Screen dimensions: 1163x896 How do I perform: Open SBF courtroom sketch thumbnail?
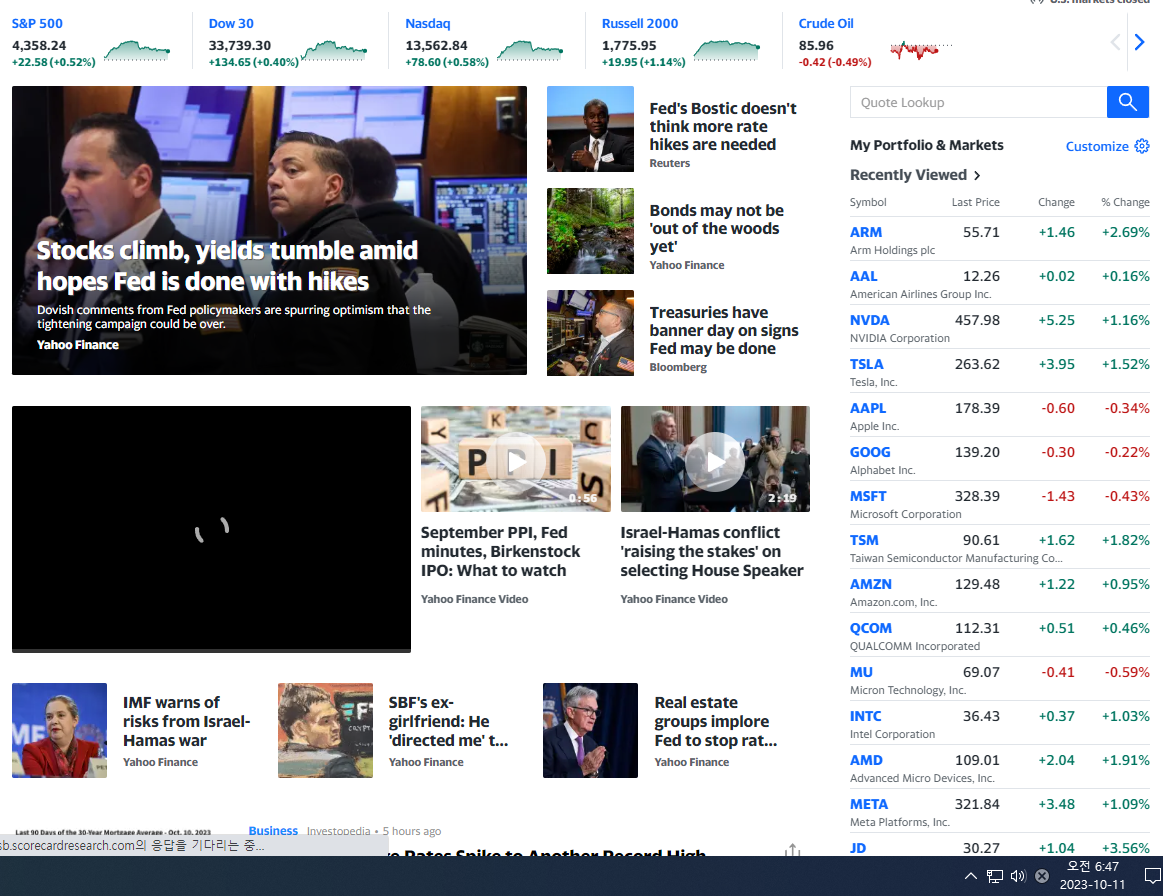point(325,731)
